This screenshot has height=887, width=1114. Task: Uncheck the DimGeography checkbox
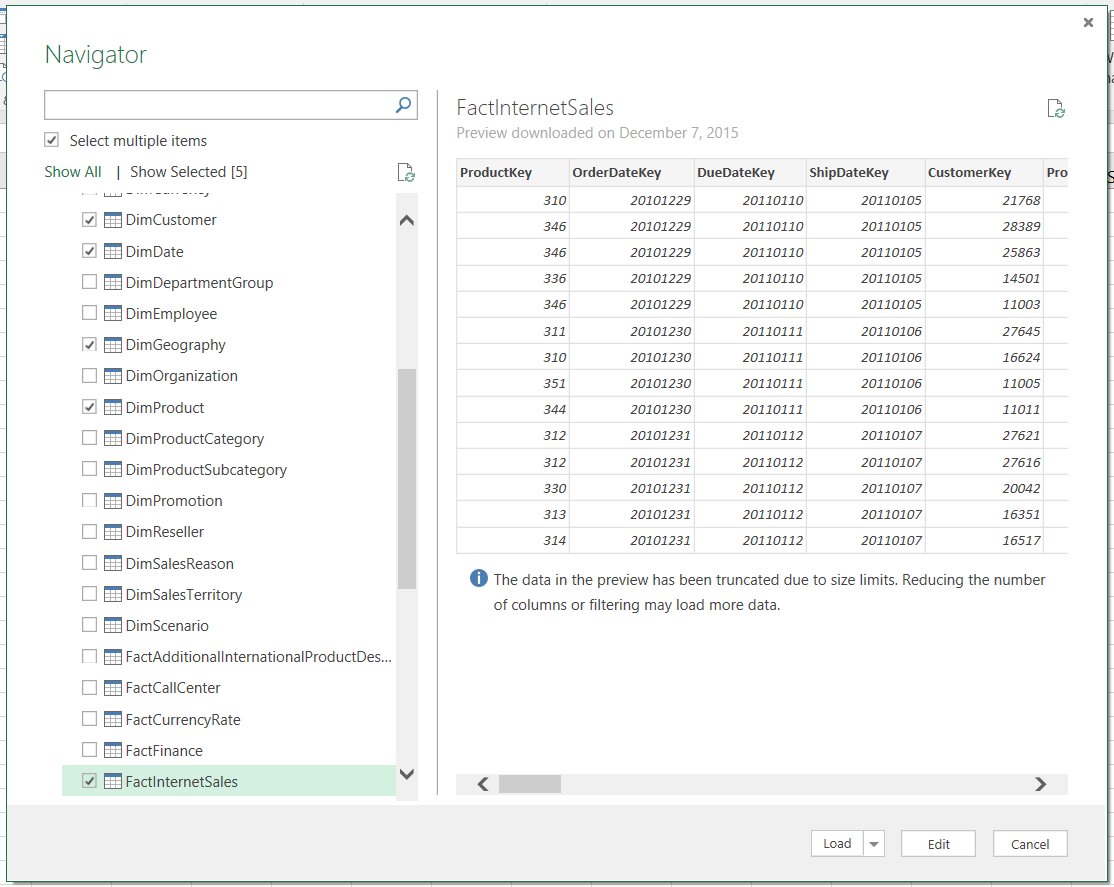tap(90, 345)
